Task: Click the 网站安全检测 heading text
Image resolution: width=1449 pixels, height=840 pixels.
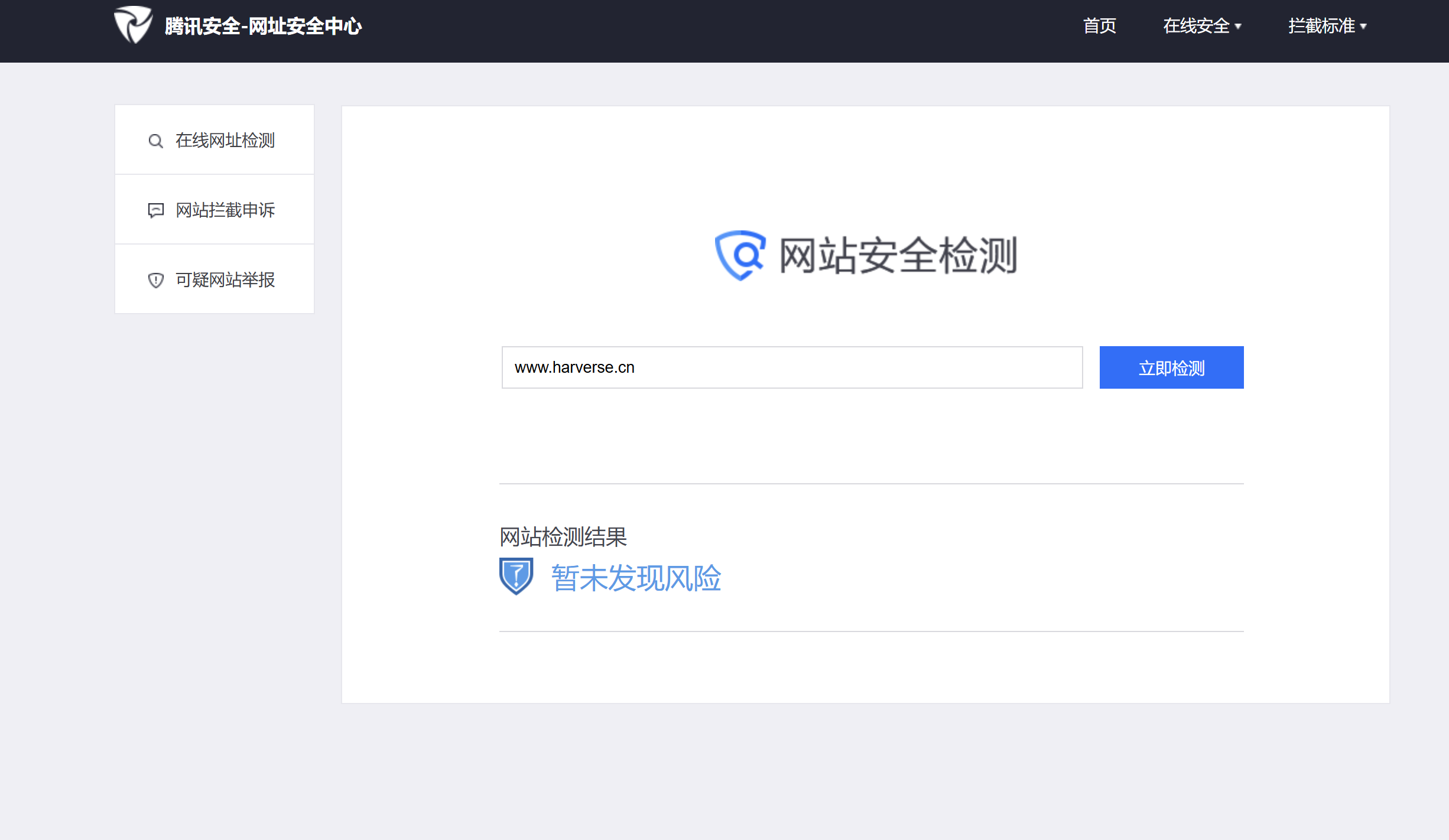Action: 898,255
